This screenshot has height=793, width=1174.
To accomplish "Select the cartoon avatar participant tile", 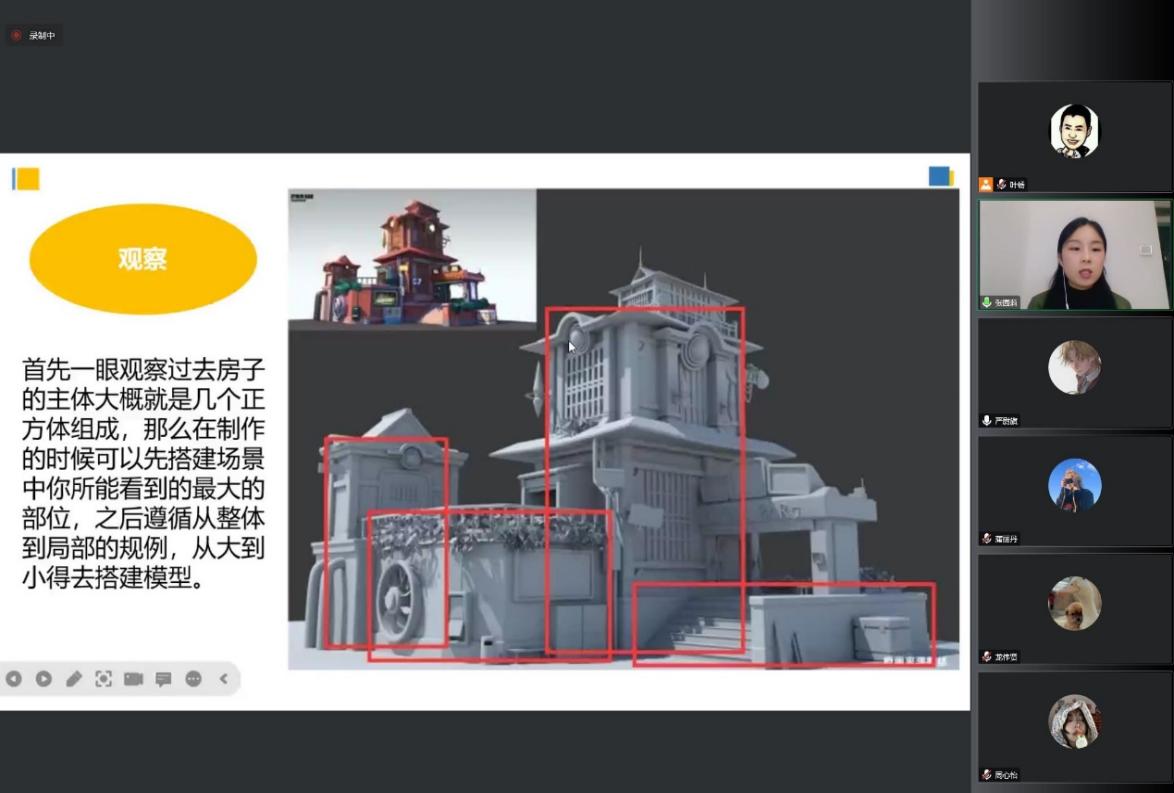I will click(1074, 131).
